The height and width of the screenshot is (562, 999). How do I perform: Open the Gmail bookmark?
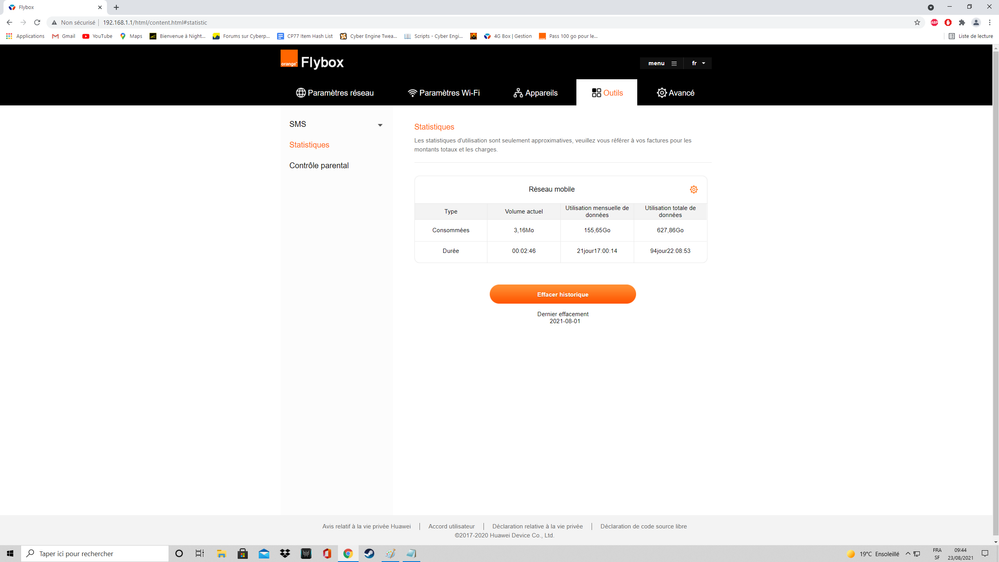[x=64, y=36]
